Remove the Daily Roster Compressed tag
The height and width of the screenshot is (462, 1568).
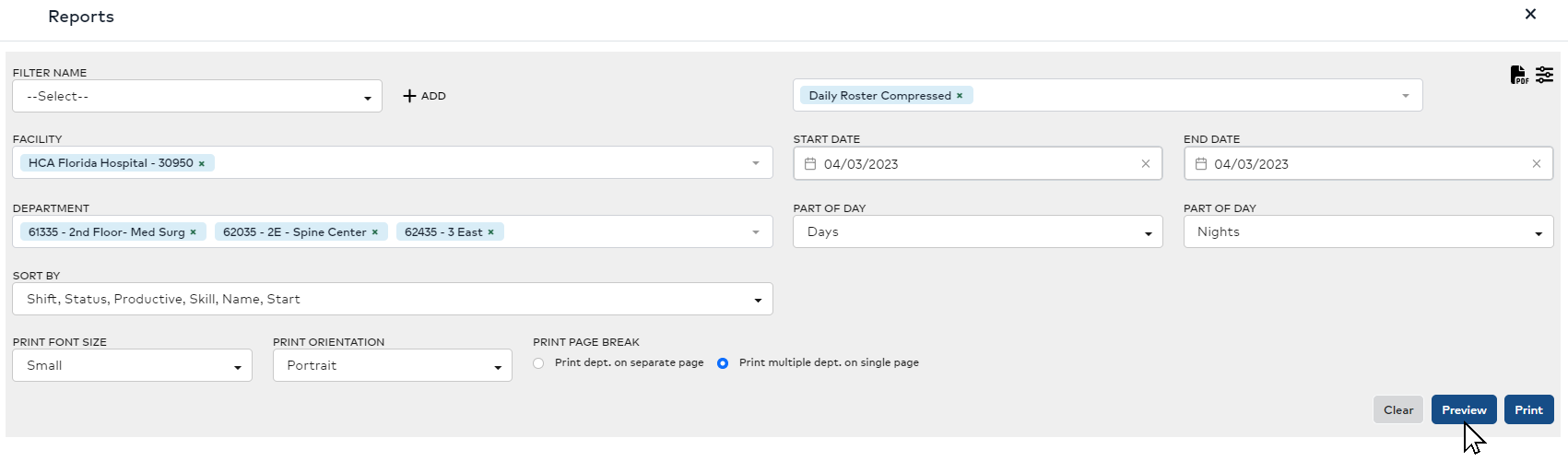coord(960,96)
